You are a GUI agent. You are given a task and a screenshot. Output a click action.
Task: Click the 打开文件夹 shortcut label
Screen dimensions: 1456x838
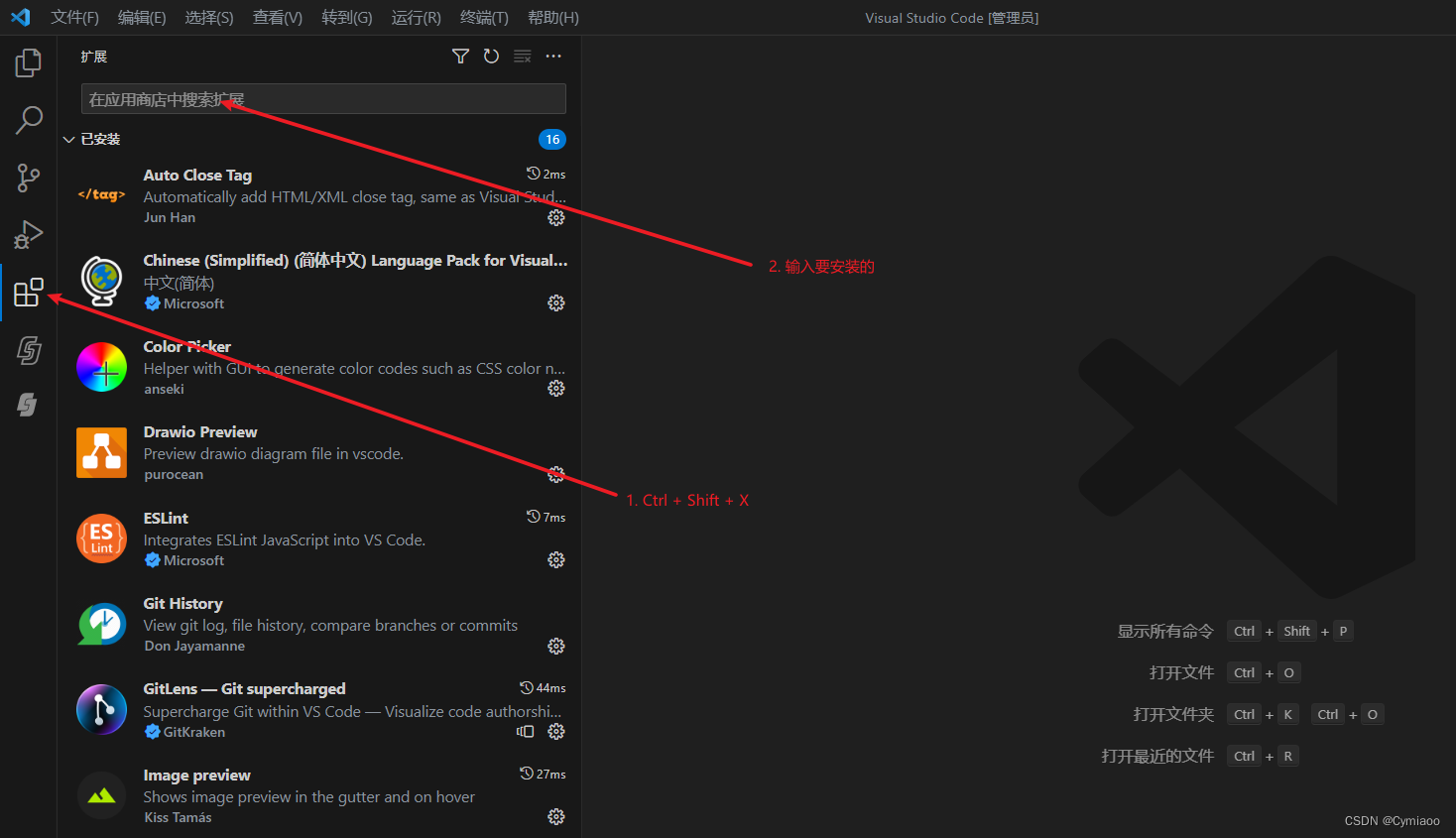[1173, 714]
